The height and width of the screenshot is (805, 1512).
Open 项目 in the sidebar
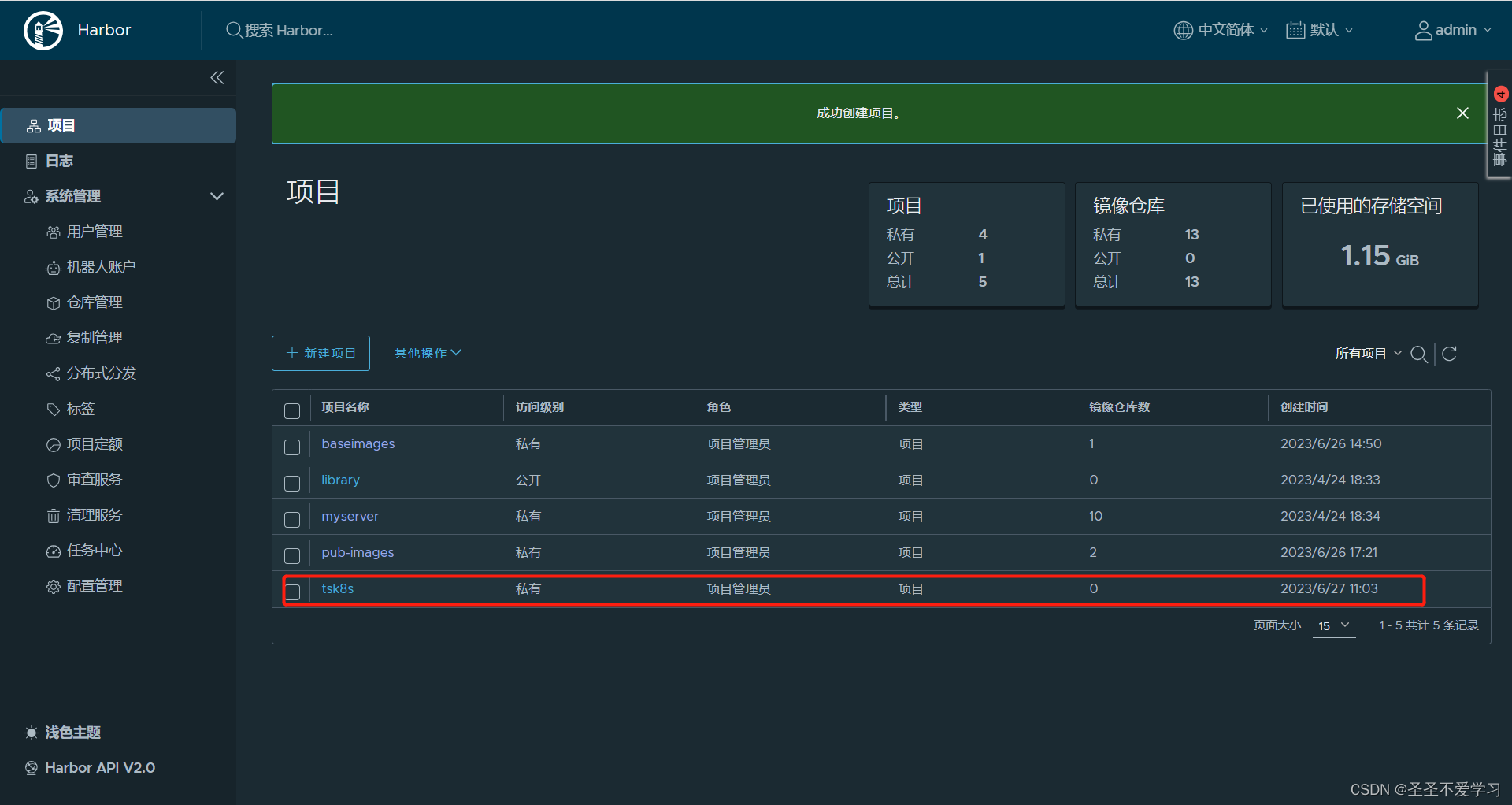pyautogui.click(x=118, y=126)
